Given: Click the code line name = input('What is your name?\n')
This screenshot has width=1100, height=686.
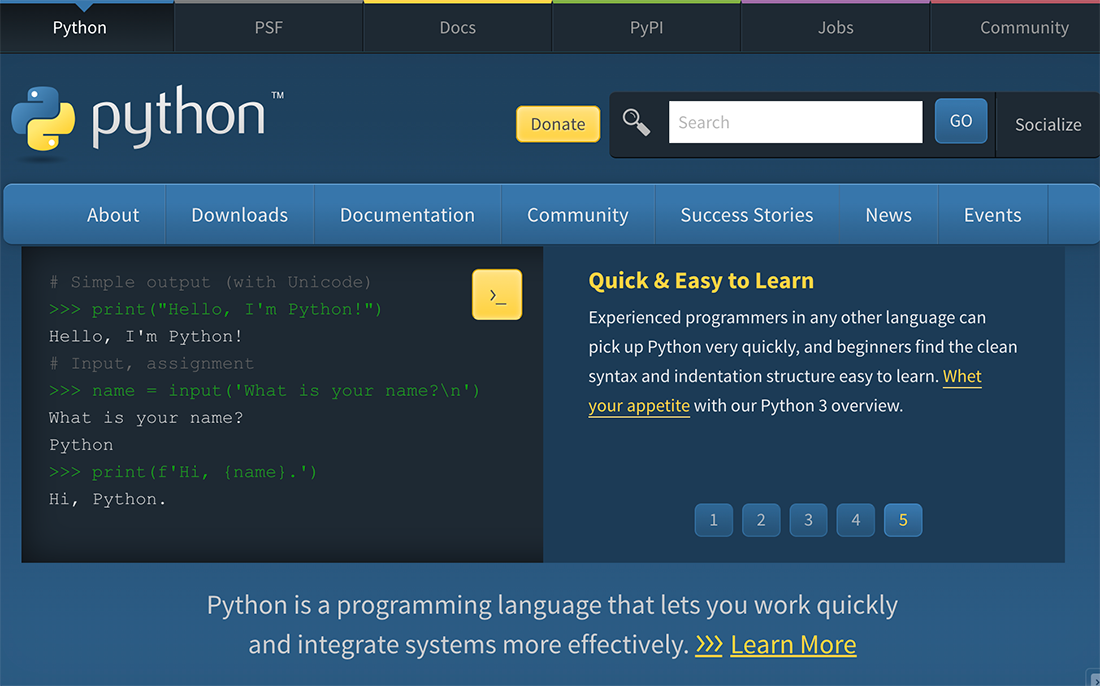Looking at the screenshot, I should point(264,391).
